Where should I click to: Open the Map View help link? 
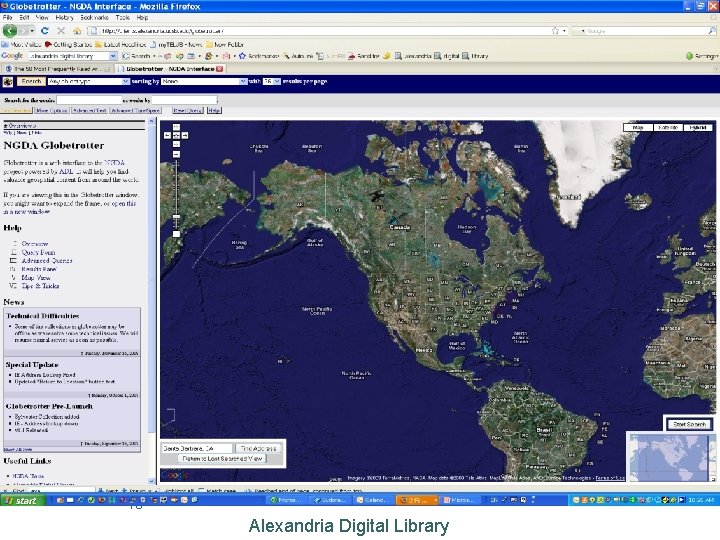36,278
